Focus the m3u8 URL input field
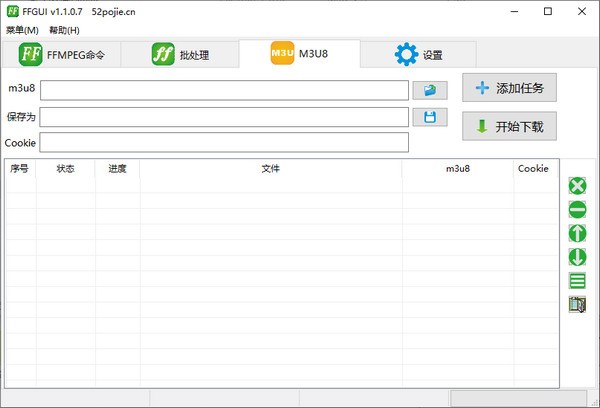600x408 pixels. [x=224, y=91]
